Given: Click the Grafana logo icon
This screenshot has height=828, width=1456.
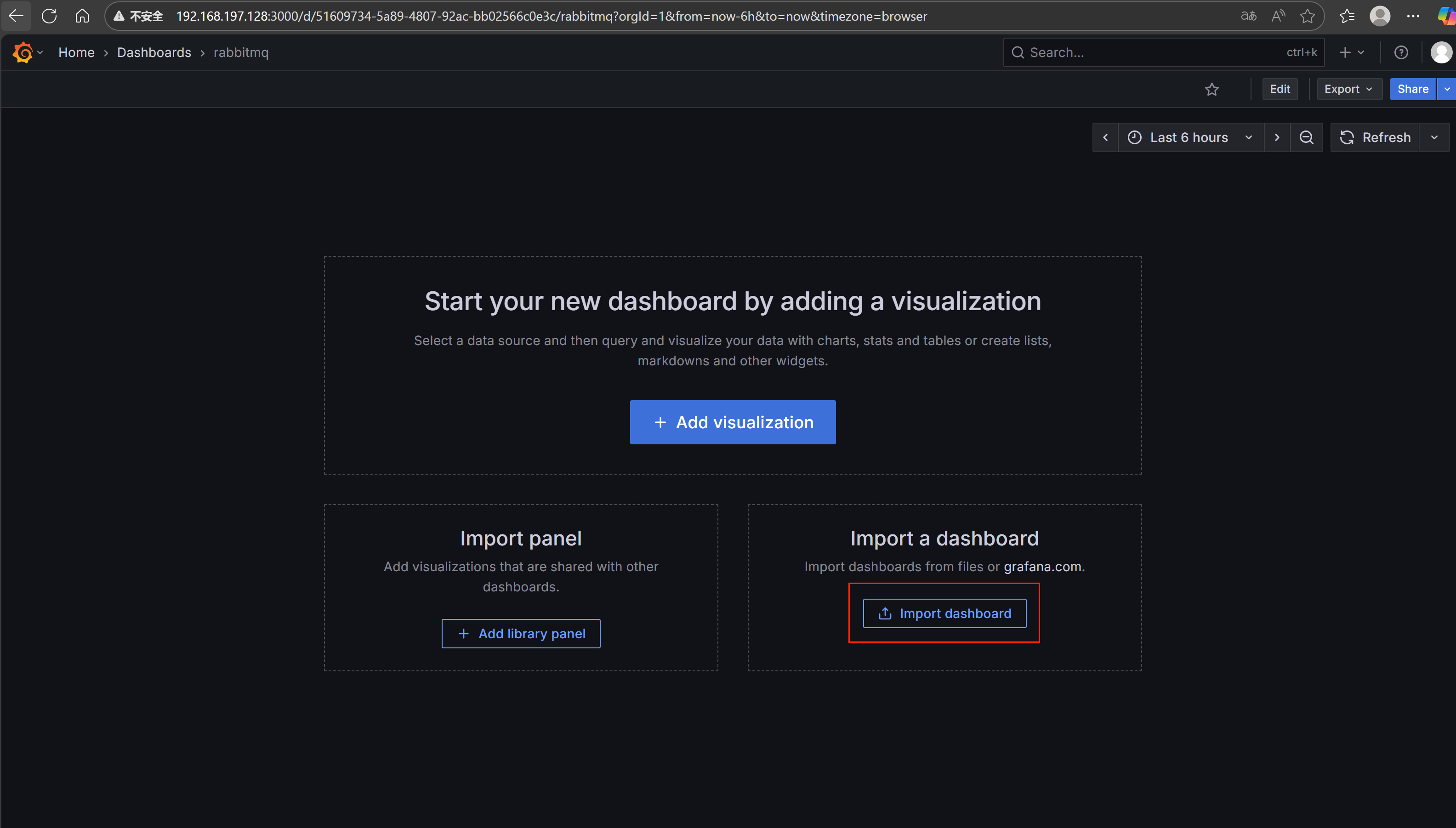Looking at the screenshot, I should (23, 52).
